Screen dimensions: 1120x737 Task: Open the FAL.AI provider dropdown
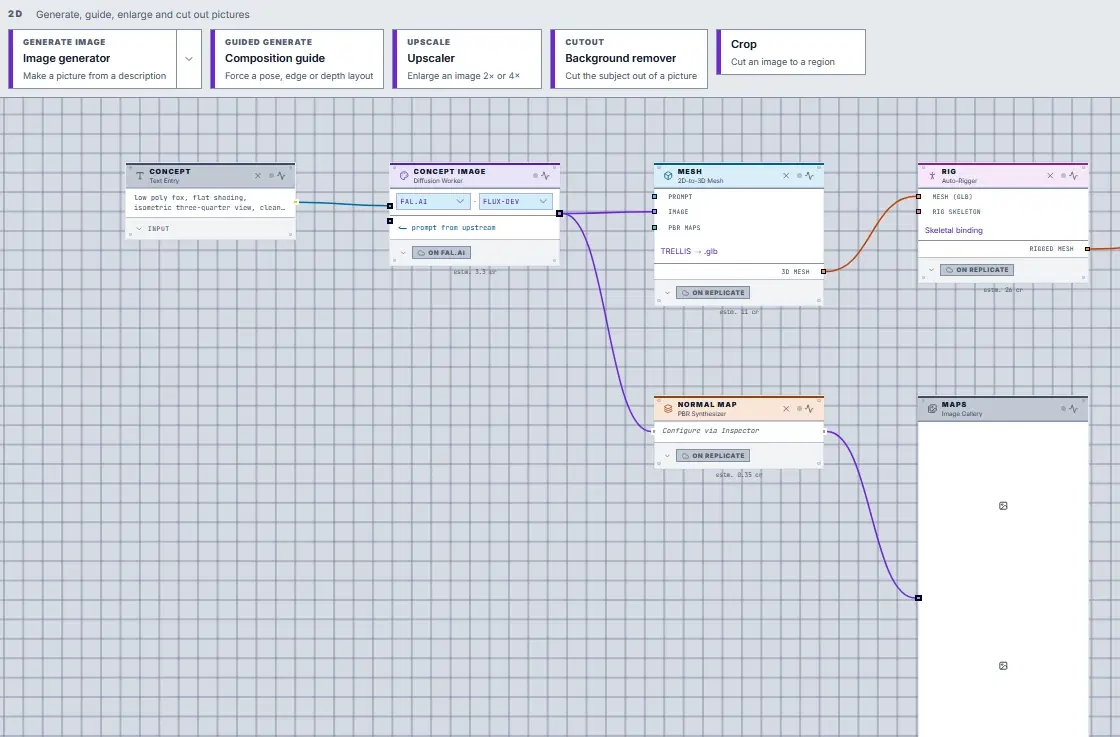[x=433, y=201]
